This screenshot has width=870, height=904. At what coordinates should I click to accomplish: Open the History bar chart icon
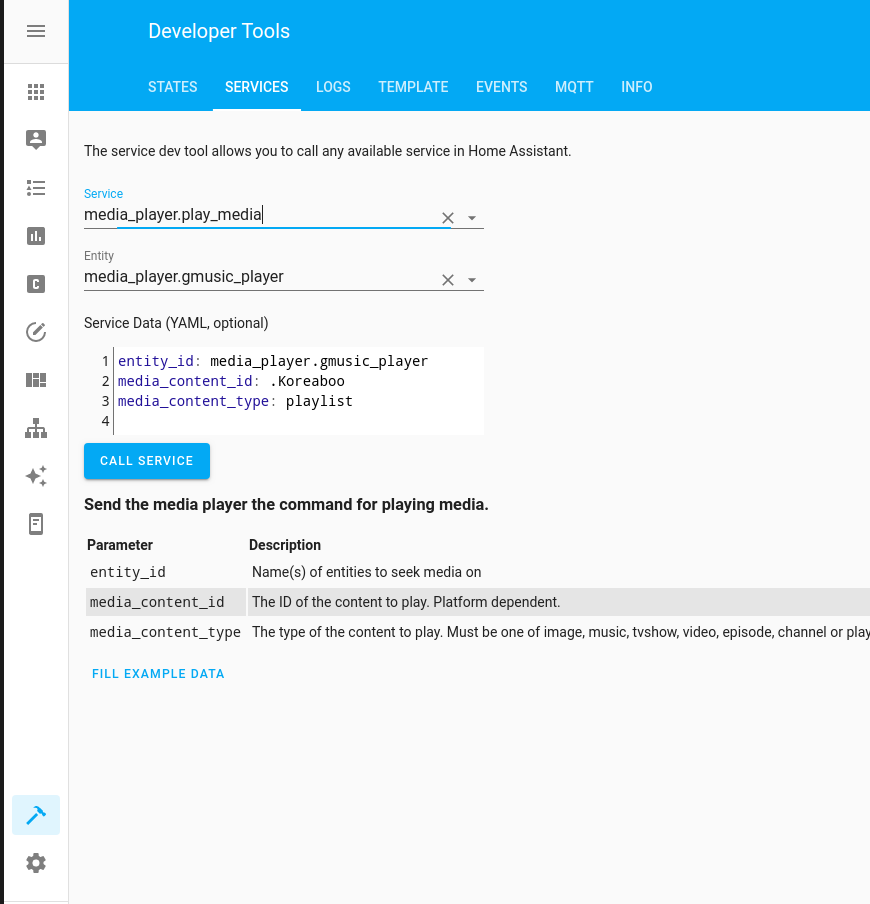(36, 236)
